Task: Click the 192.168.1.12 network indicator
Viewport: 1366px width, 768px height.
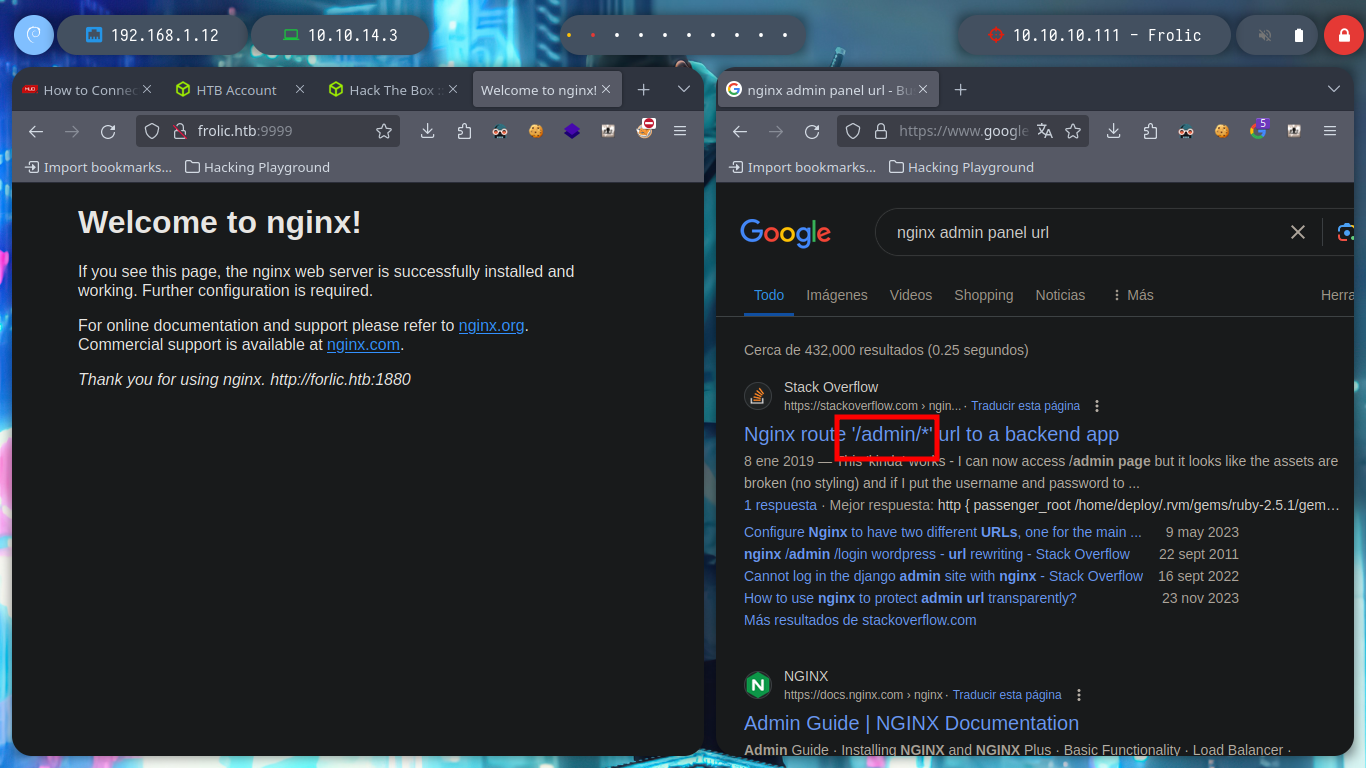Action: pyautogui.click(x=152, y=35)
